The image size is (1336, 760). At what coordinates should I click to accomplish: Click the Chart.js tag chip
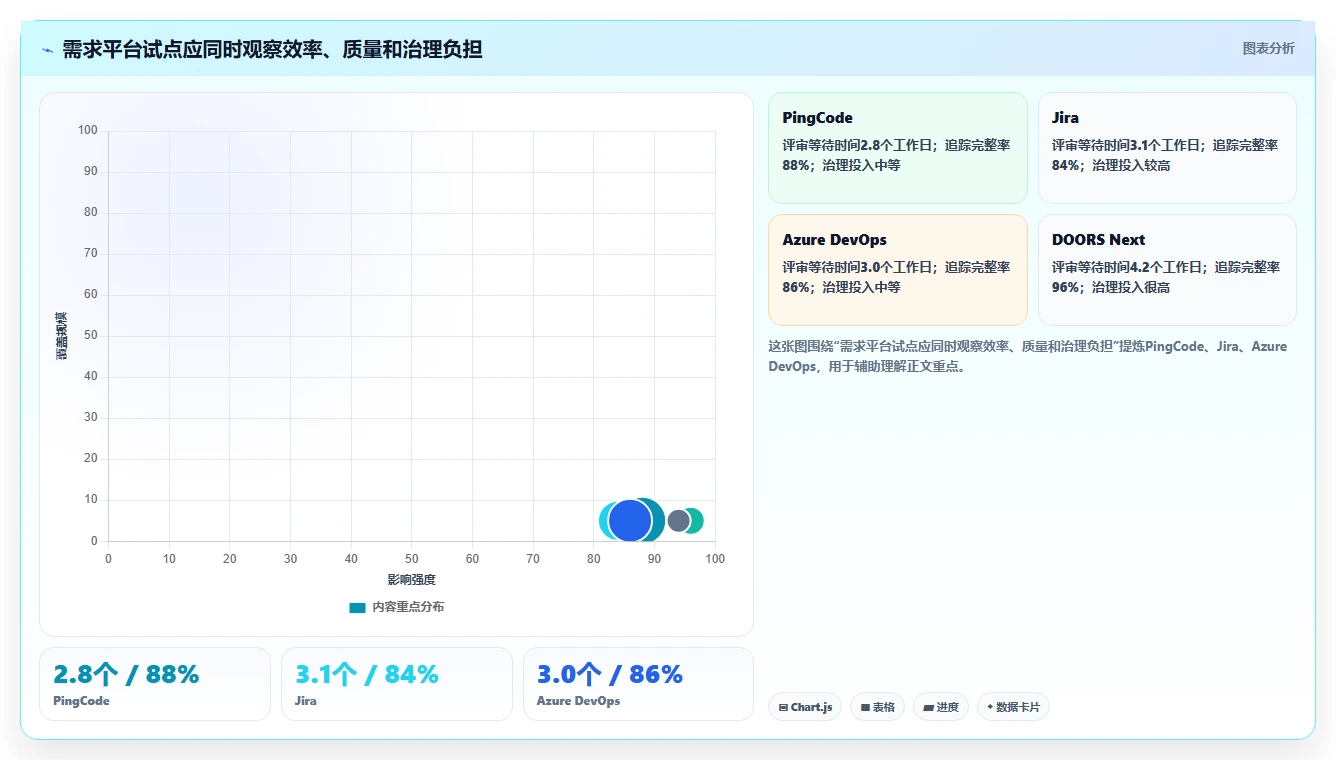(805, 707)
